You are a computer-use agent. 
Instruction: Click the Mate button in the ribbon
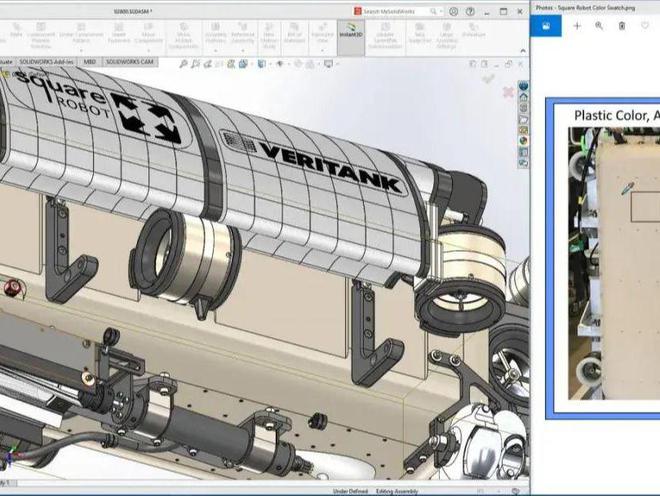(x=16, y=30)
